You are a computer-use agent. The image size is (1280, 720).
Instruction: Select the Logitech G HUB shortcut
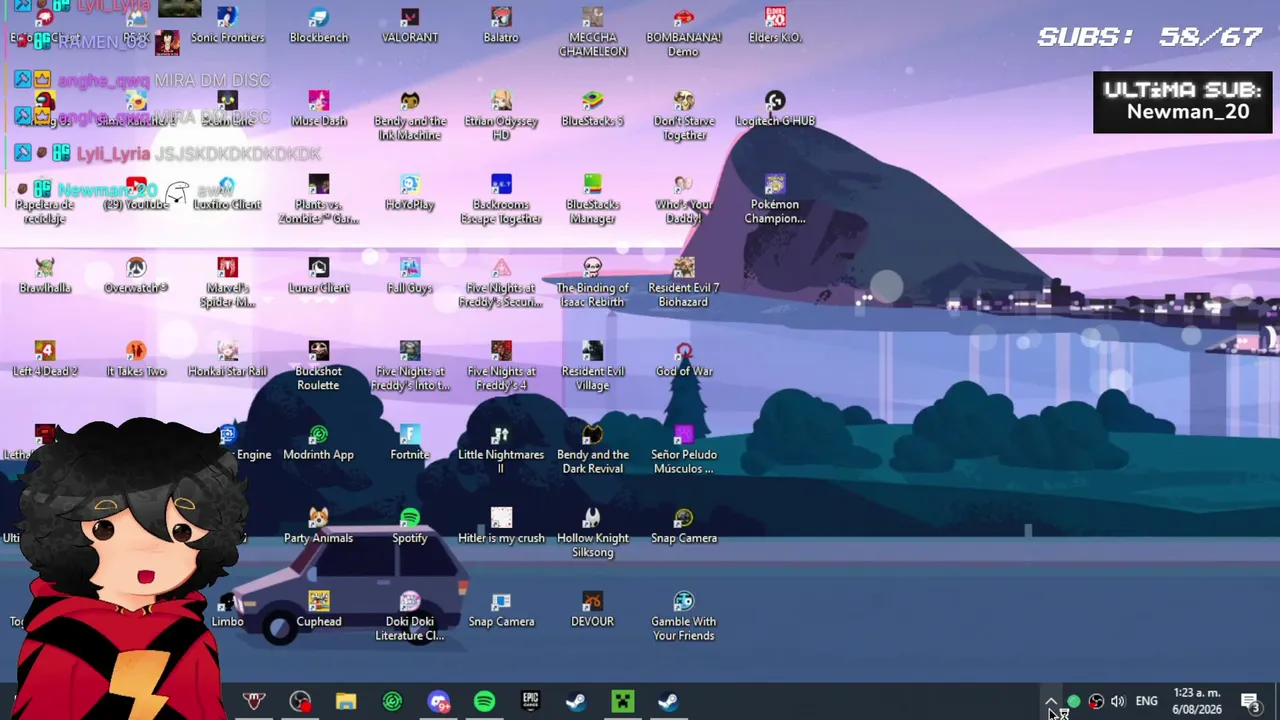tap(775, 109)
